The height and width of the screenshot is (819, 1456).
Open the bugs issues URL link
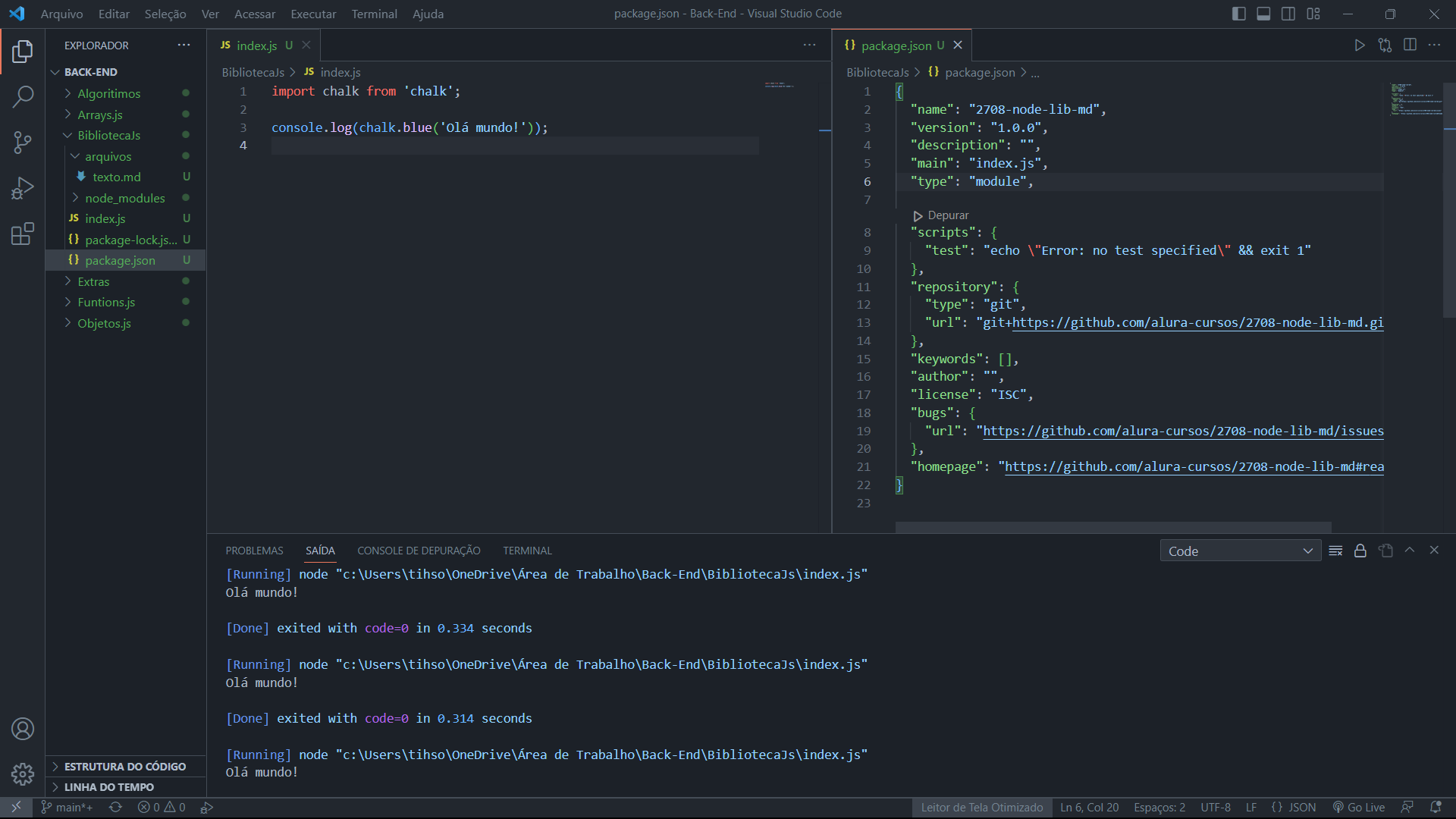point(1184,431)
